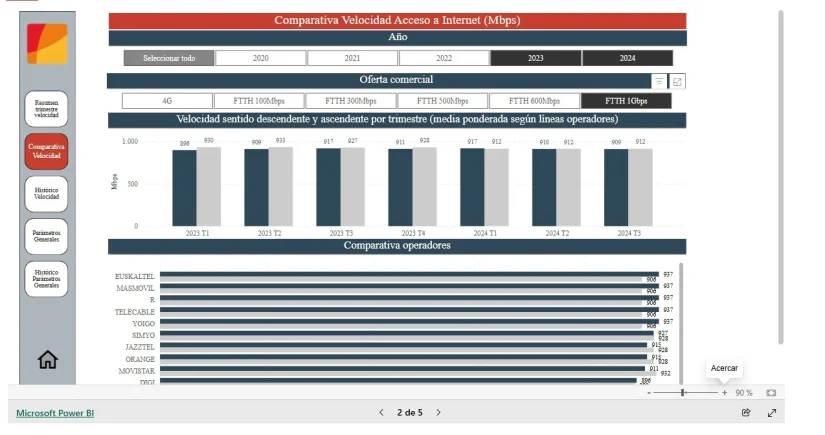Click the share icon in bottom bar
The width and height of the screenshot is (825, 435).
[x=745, y=412]
